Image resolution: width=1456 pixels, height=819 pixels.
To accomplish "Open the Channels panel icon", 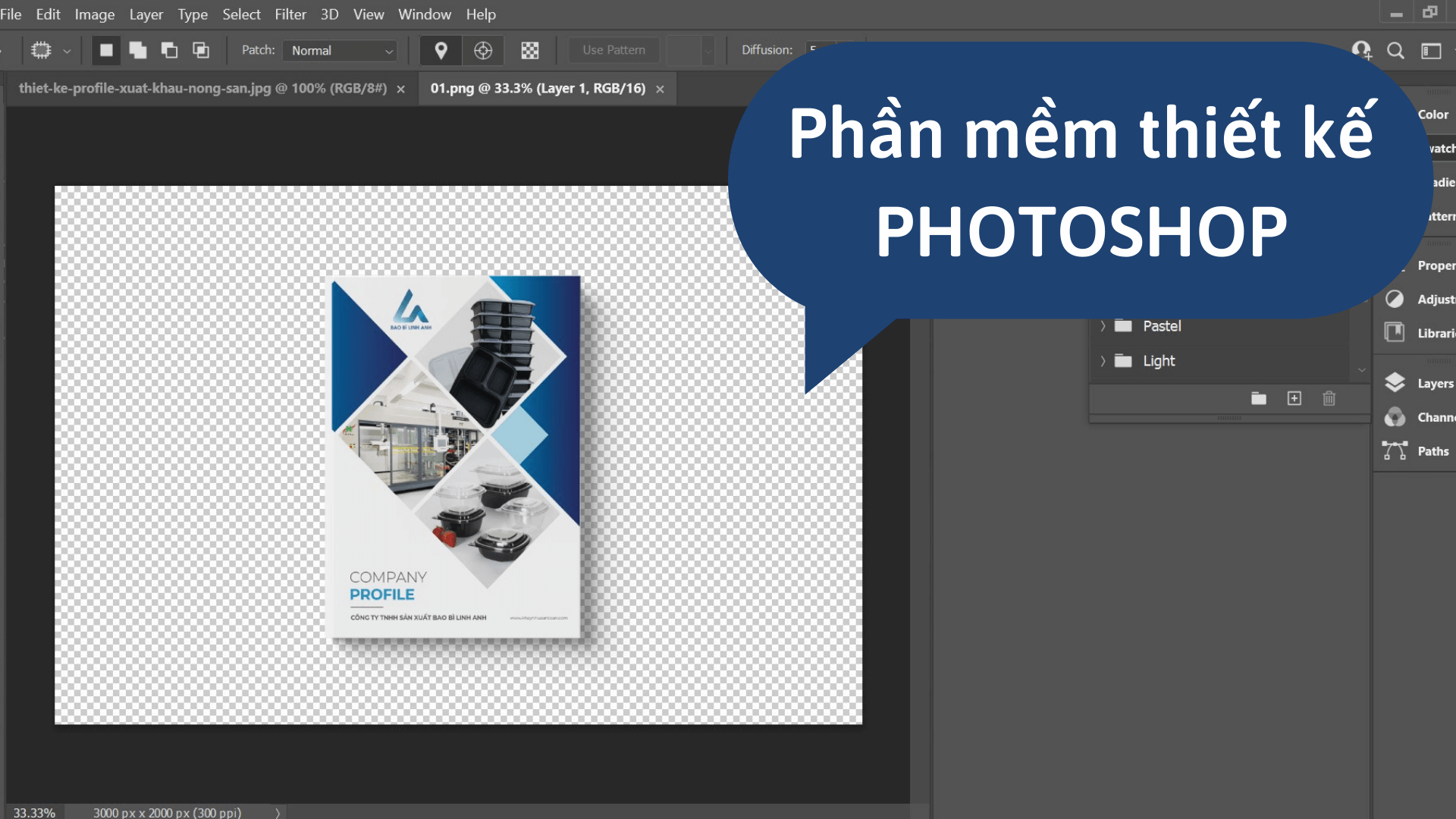I will [1395, 416].
